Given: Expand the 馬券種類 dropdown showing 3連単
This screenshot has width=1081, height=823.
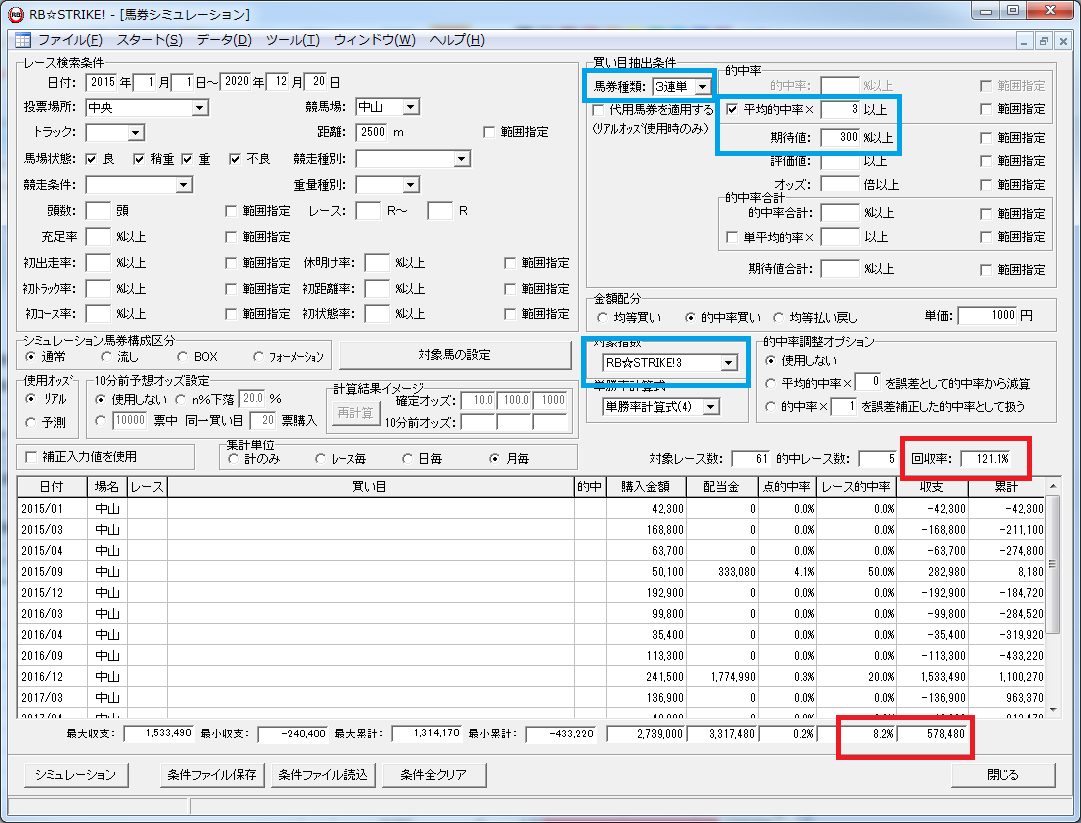Looking at the screenshot, I should [702, 87].
